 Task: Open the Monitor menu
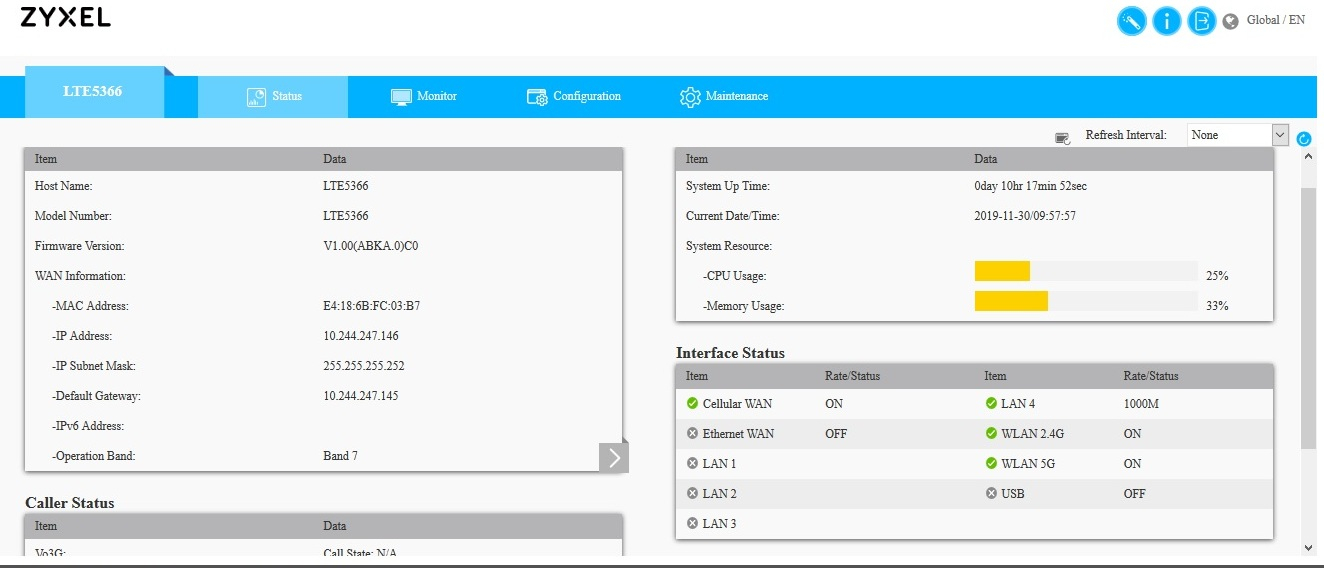[423, 97]
